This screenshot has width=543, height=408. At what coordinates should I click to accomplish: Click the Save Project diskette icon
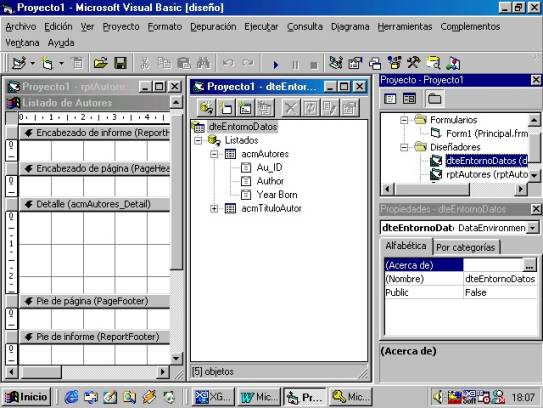click(x=120, y=63)
